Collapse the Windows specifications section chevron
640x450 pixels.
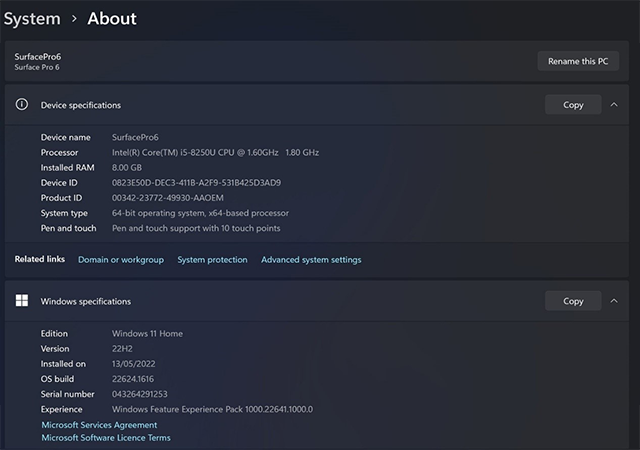pyautogui.click(x=614, y=301)
